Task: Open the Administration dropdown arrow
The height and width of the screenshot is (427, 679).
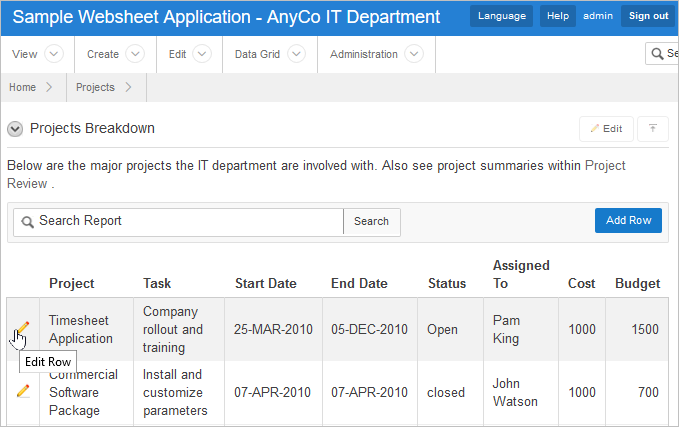Action: (415, 54)
